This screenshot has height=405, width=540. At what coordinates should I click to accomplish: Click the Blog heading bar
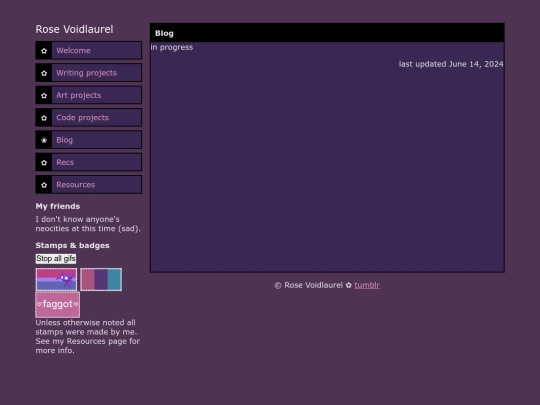tap(327, 33)
